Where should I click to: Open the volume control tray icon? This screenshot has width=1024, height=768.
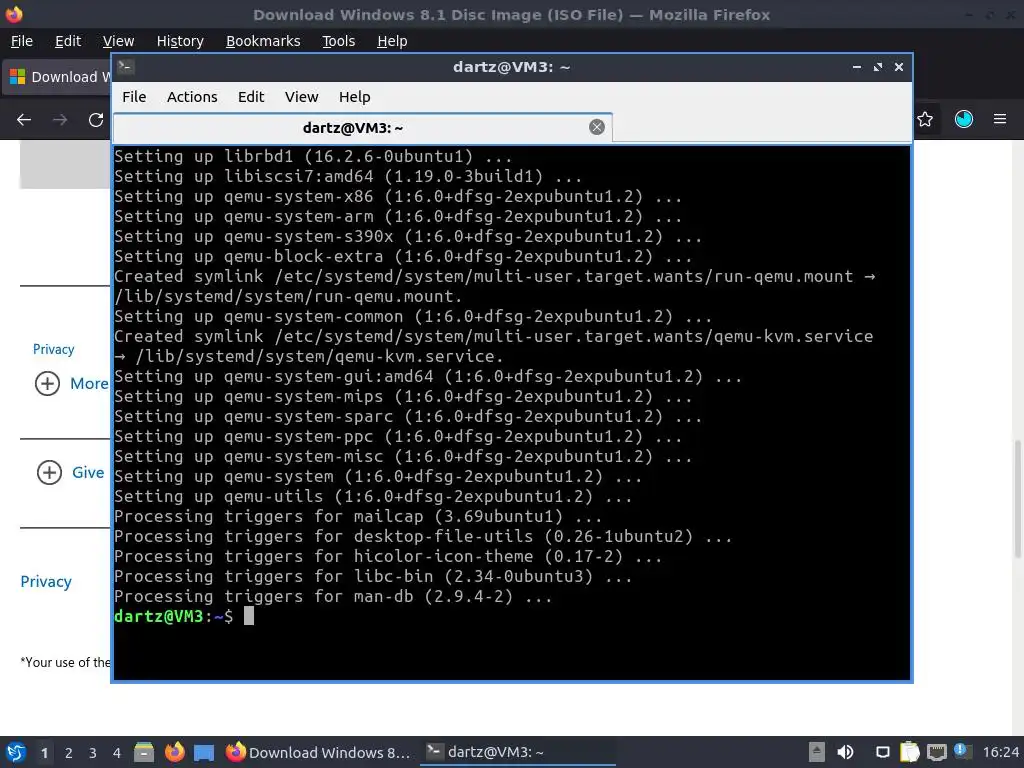tap(845, 752)
